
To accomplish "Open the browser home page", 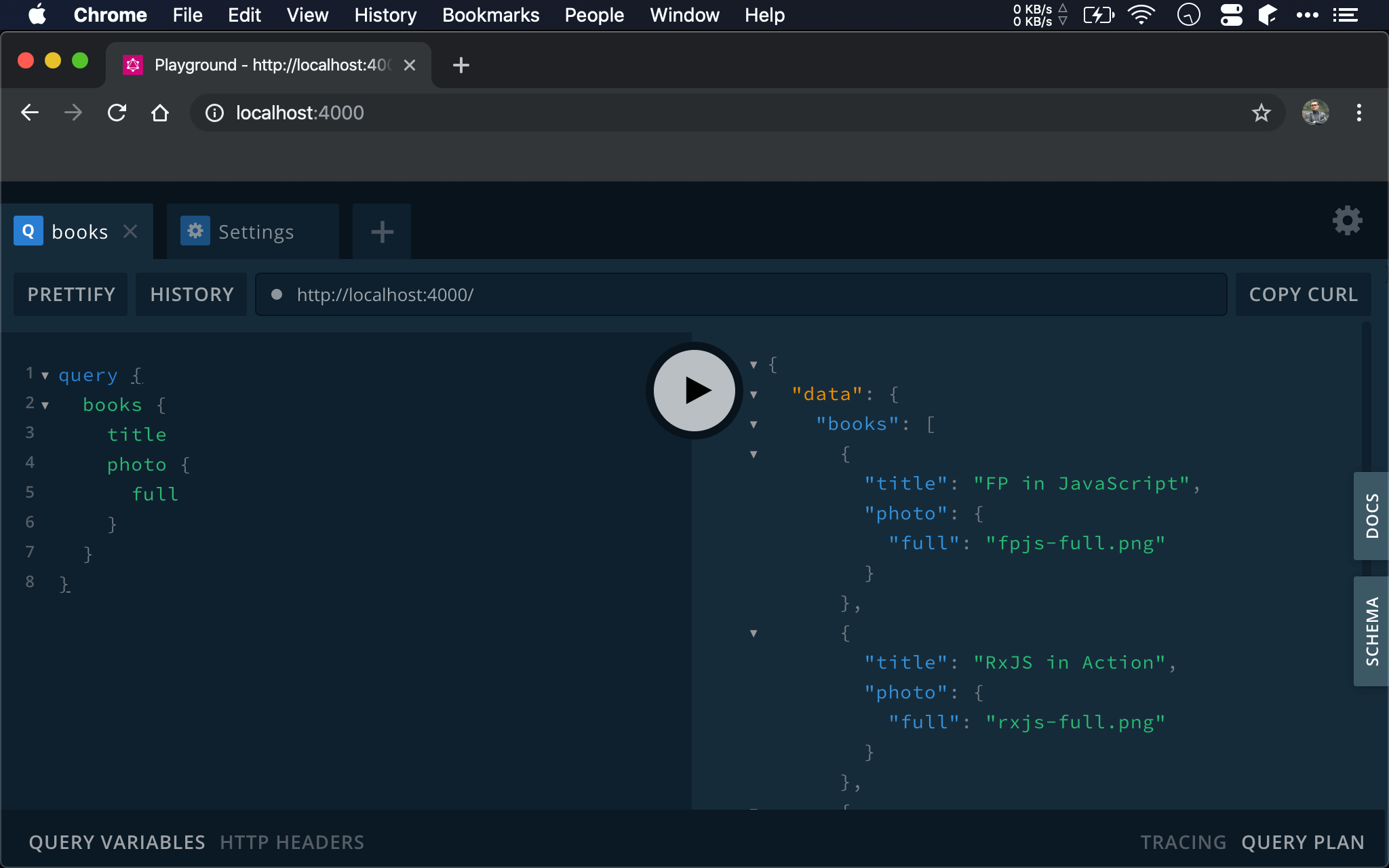I will [160, 113].
